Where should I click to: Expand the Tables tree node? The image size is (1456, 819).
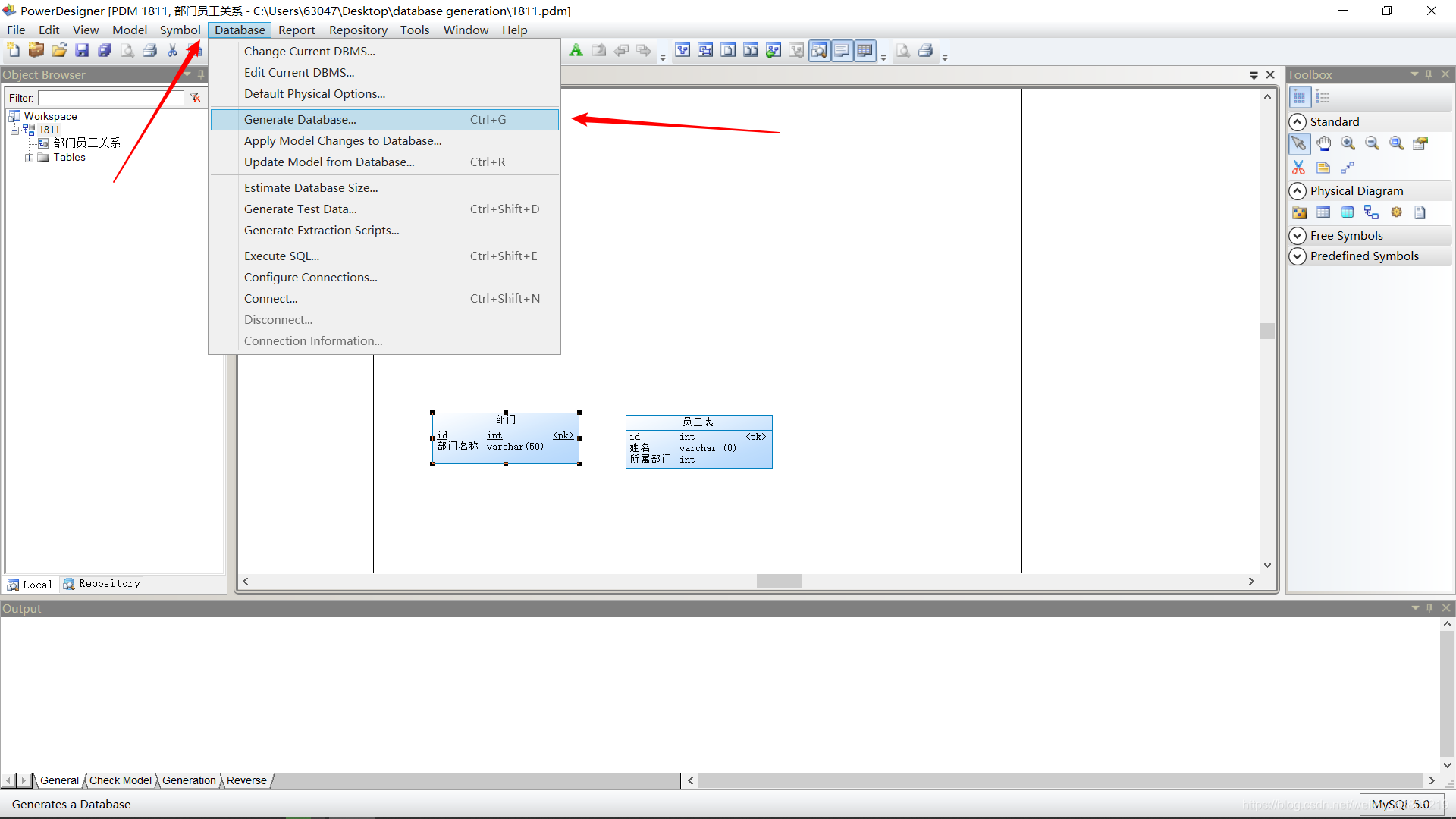click(29, 156)
